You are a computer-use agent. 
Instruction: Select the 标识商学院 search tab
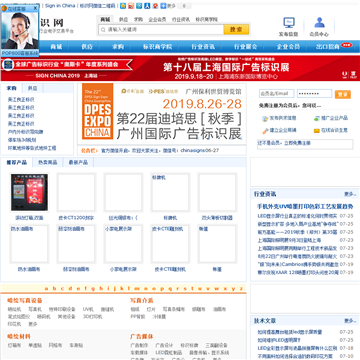pyautogui.click(x=206, y=19)
